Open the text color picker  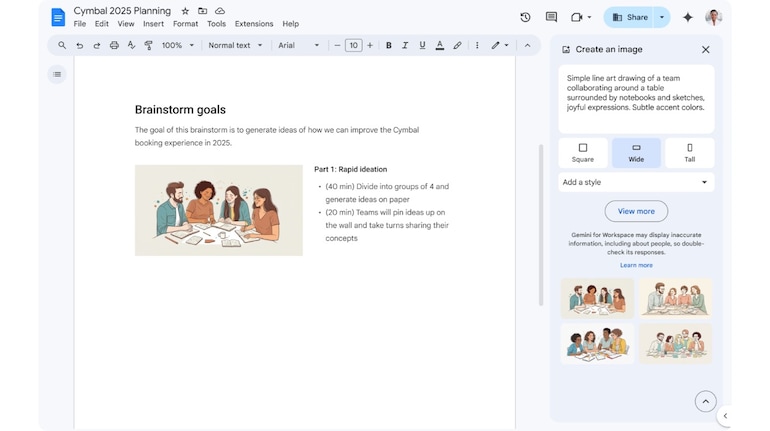[440, 46]
